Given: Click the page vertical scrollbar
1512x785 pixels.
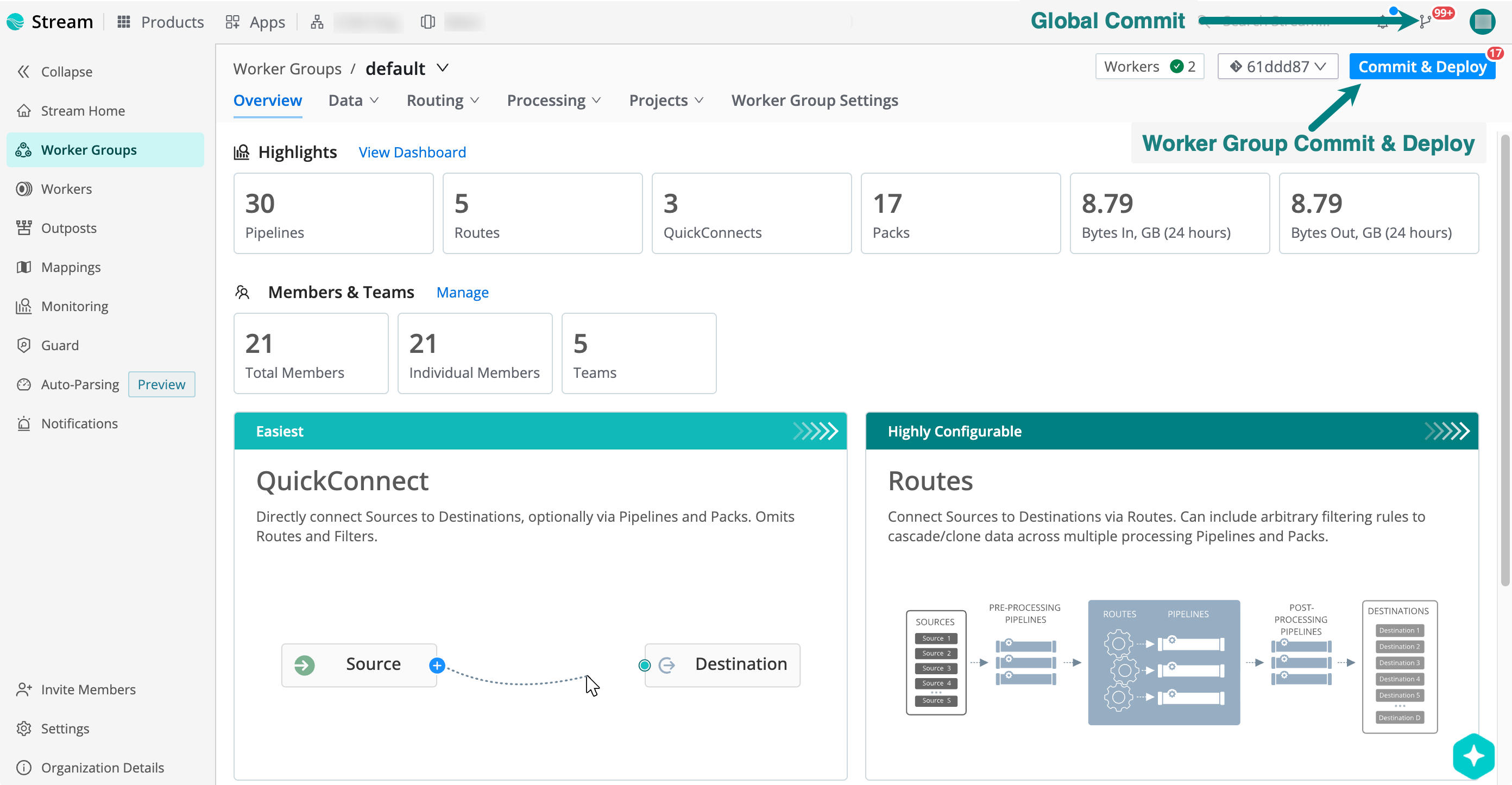Looking at the screenshot, I should pyautogui.click(x=1504, y=360).
